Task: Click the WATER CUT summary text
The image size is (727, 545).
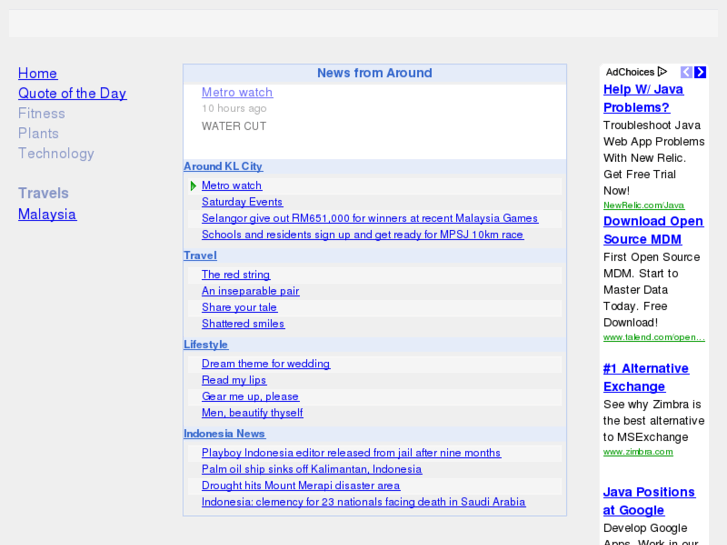Action: click(x=234, y=126)
